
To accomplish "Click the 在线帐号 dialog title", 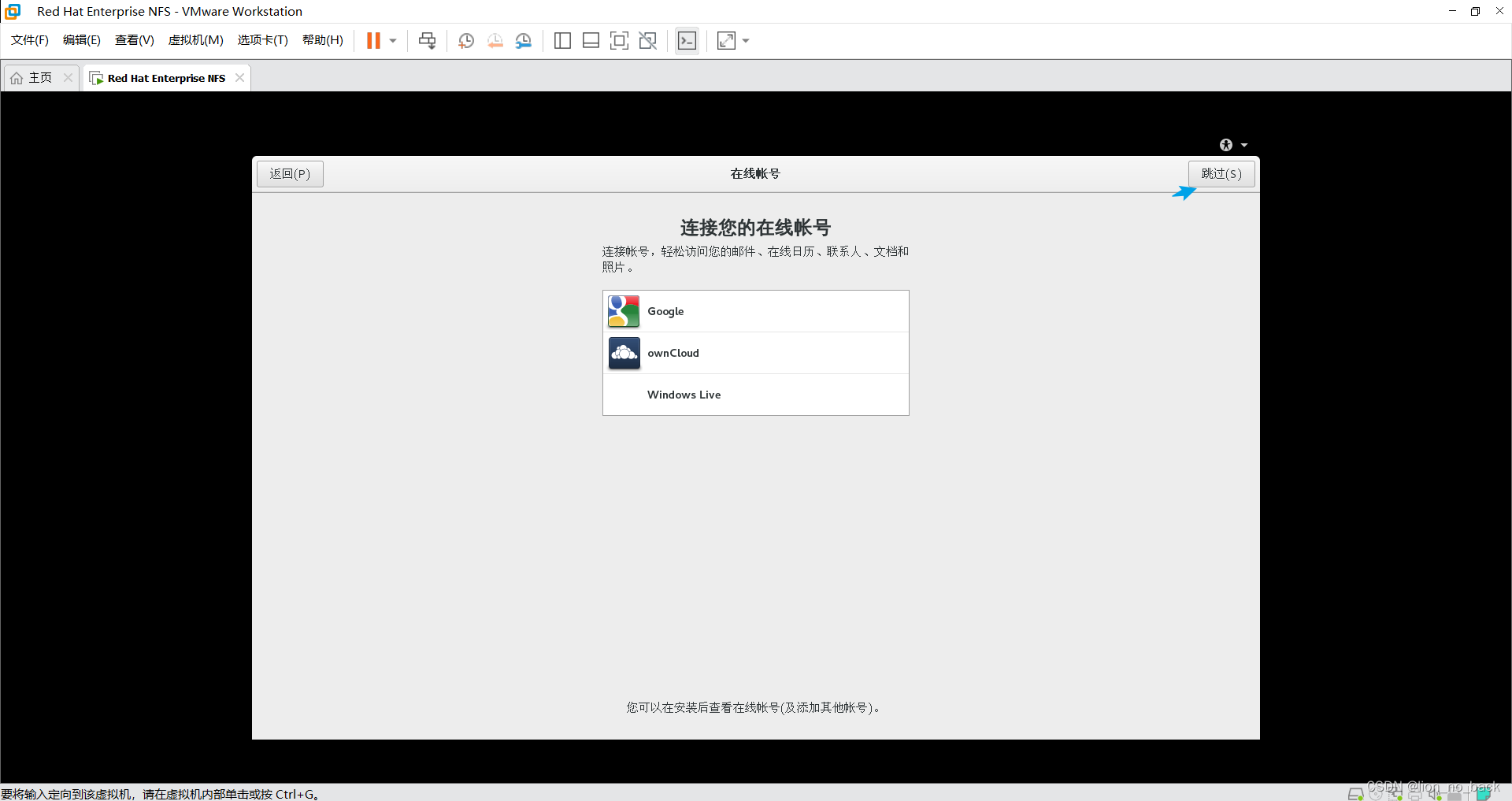I will tap(755, 173).
